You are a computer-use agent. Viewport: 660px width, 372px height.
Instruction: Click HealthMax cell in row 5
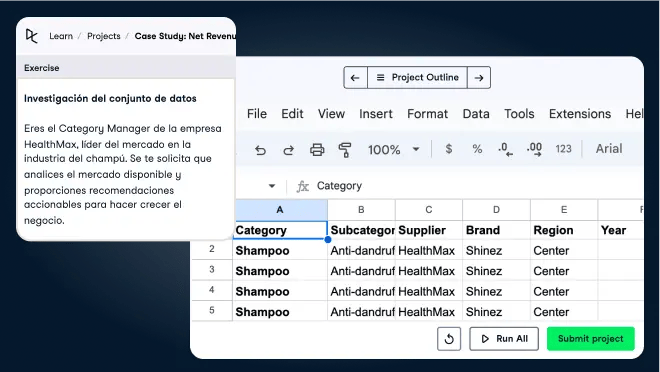point(428,312)
